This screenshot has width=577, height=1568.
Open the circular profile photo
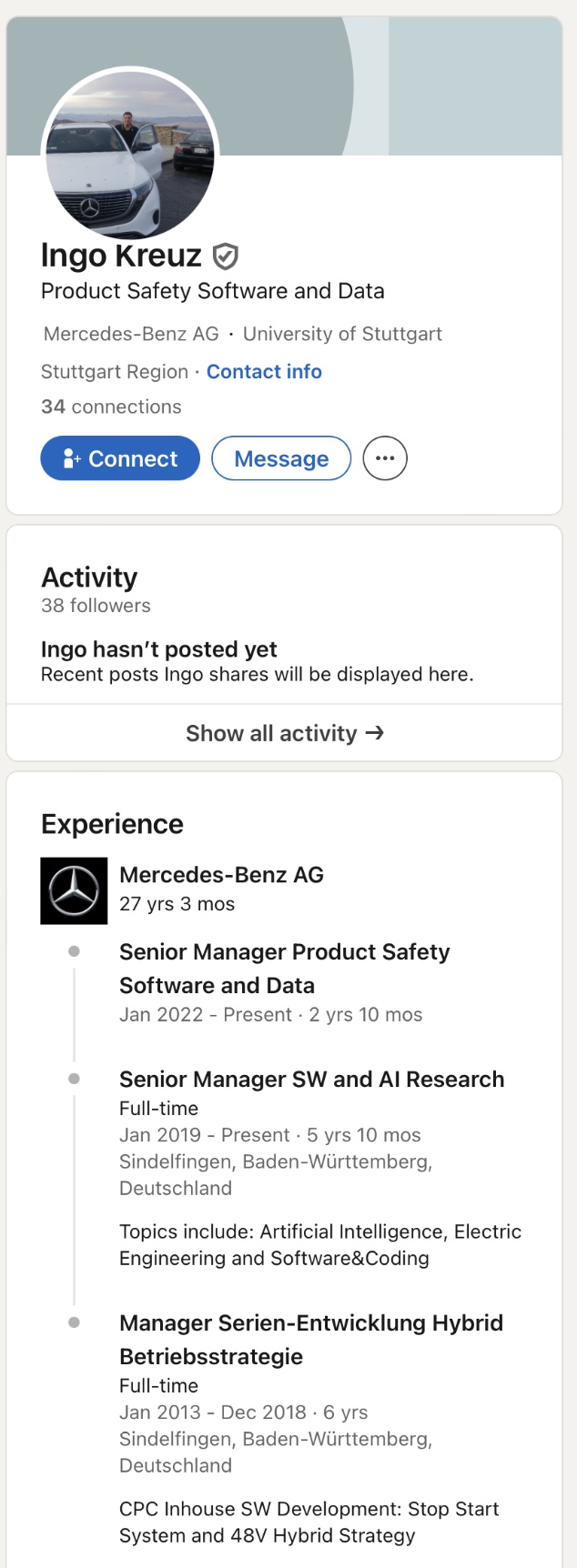[130, 155]
